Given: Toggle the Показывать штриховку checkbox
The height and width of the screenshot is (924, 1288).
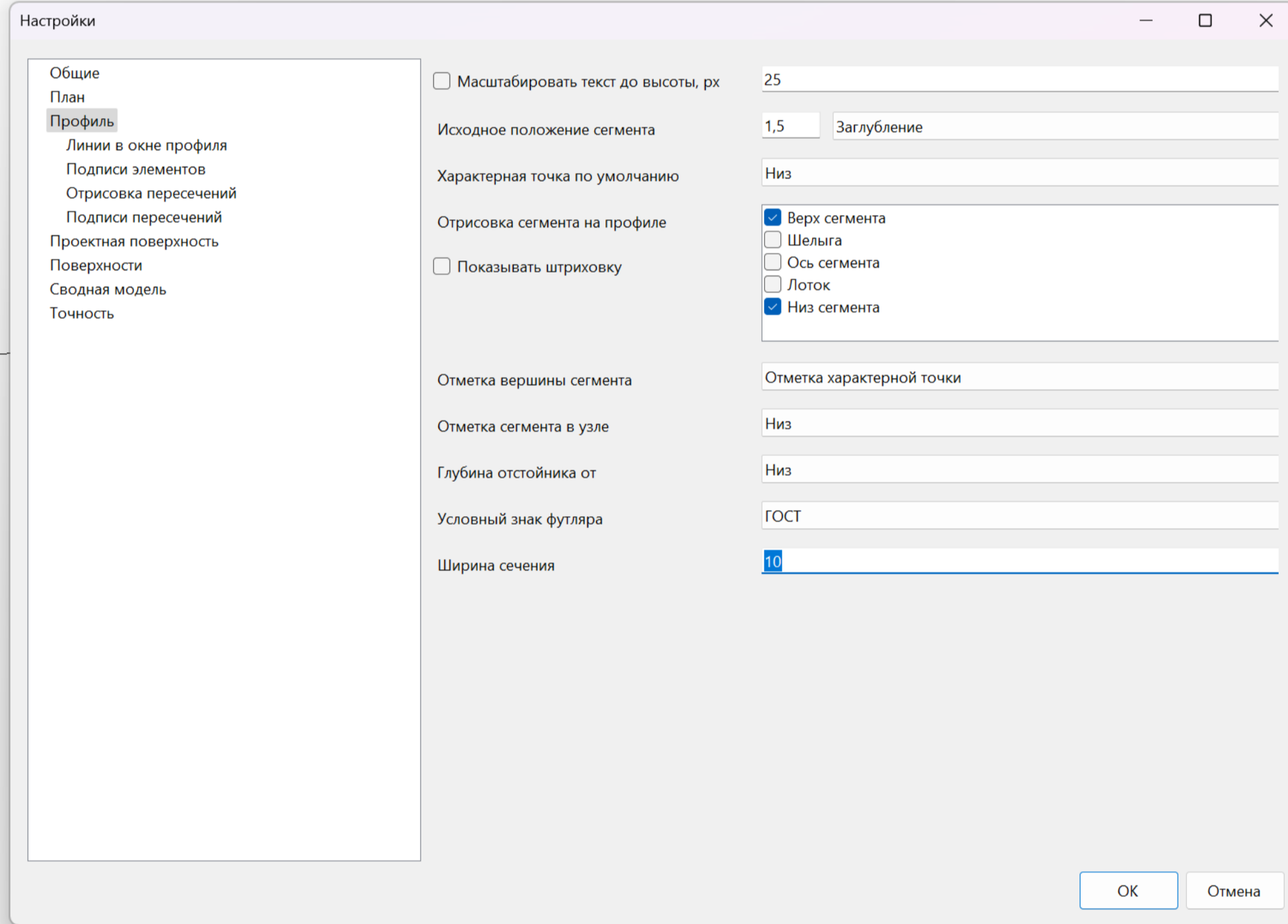Looking at the screenshot, I should tap(442, 267).
